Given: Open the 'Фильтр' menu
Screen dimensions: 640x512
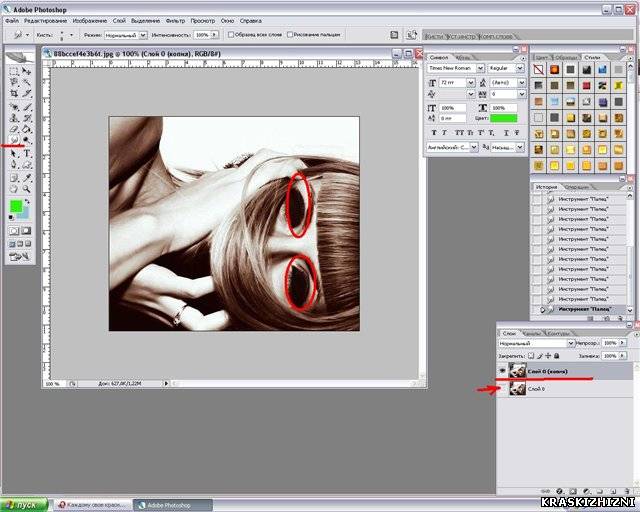Looking at the screenshot, I should (x=175, y=20).
